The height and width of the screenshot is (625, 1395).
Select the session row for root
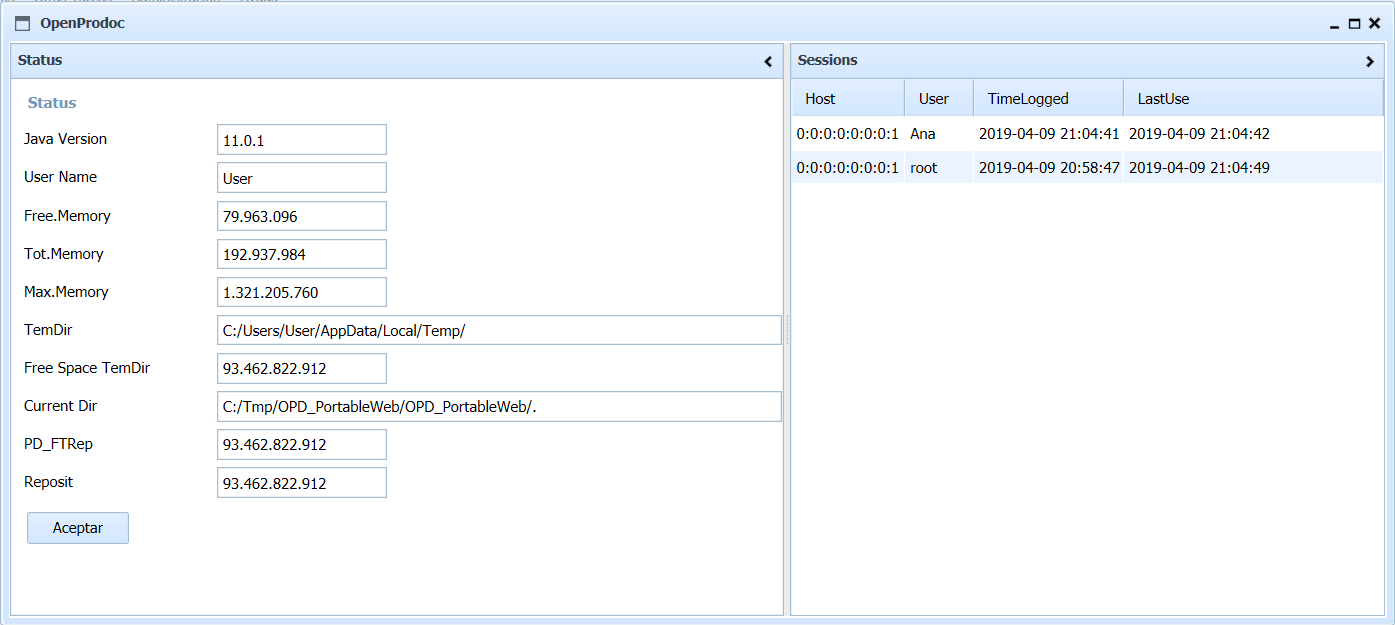point(1087,167)
